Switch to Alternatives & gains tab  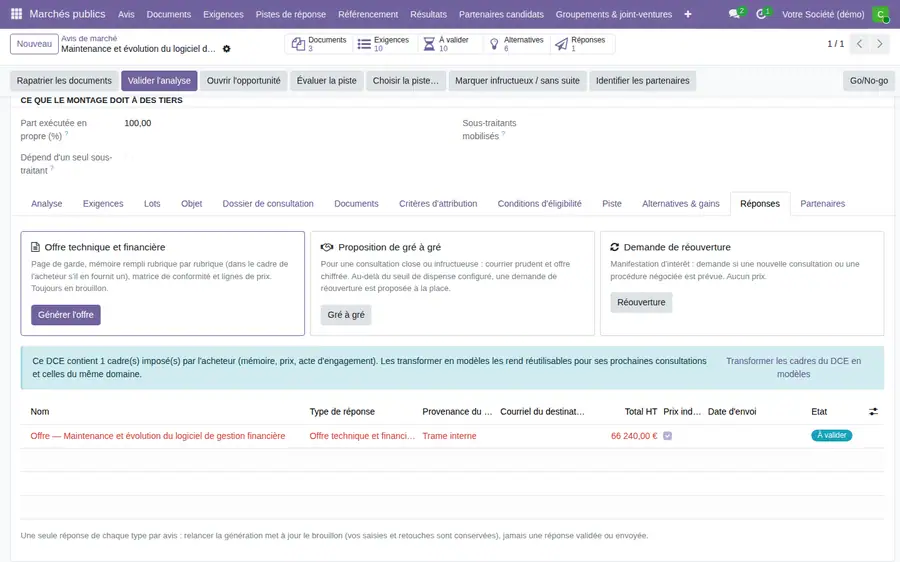coord(681,204)
